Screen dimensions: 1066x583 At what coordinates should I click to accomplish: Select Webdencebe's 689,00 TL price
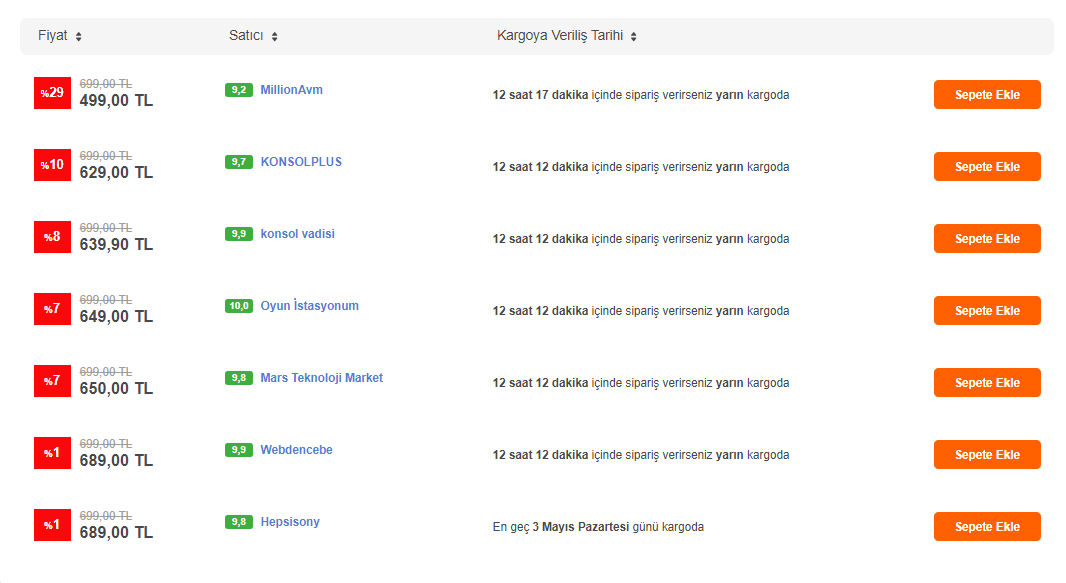(x=116, y=461)
